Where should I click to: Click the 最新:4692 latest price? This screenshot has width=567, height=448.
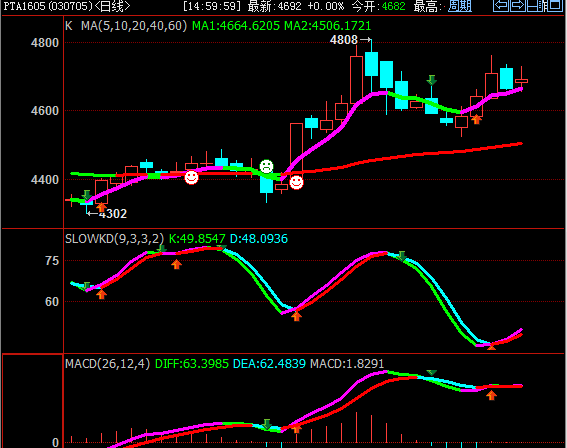[x=274, y=6]
